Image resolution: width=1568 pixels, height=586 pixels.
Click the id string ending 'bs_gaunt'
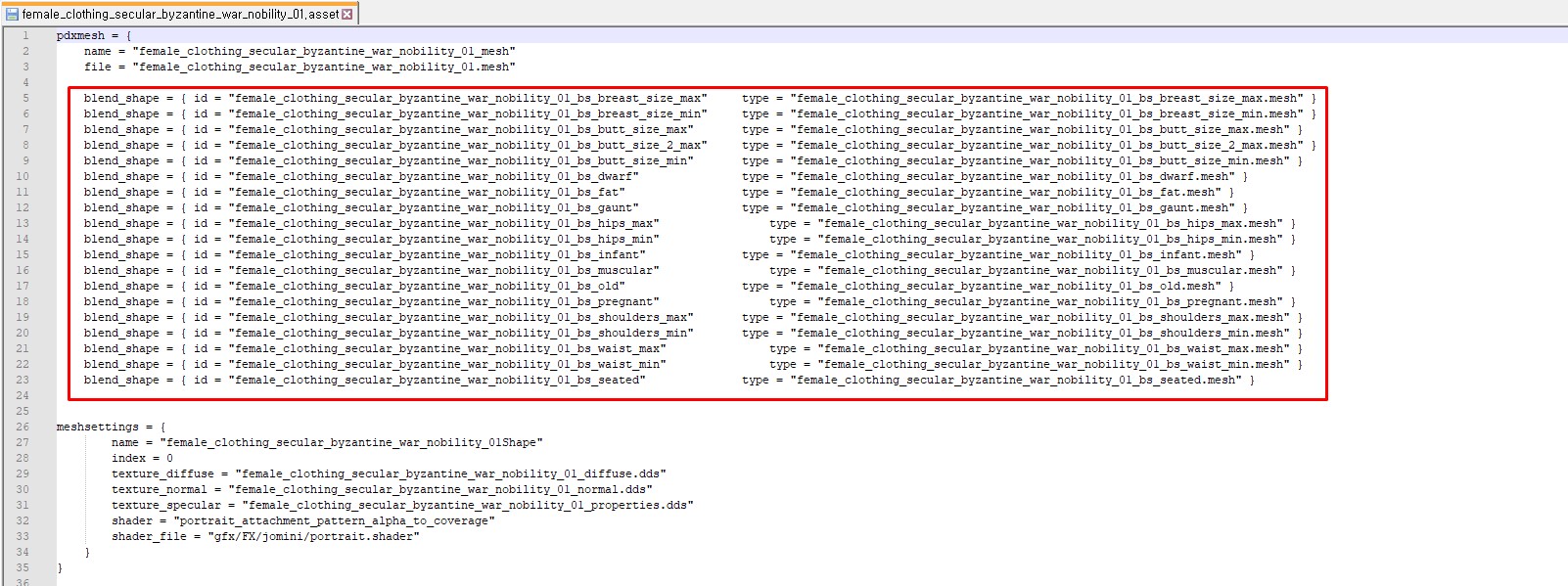click(434, 207)
